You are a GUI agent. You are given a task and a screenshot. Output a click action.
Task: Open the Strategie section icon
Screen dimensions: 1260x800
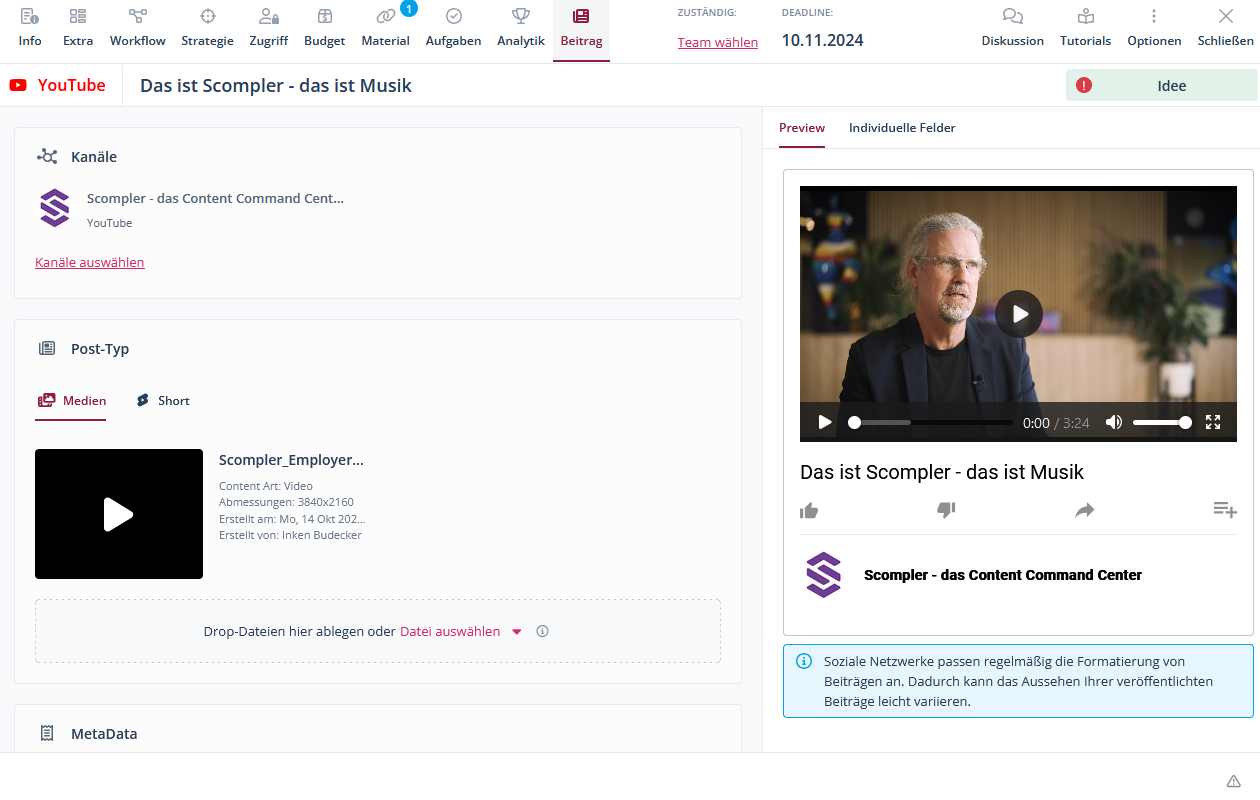207,16
